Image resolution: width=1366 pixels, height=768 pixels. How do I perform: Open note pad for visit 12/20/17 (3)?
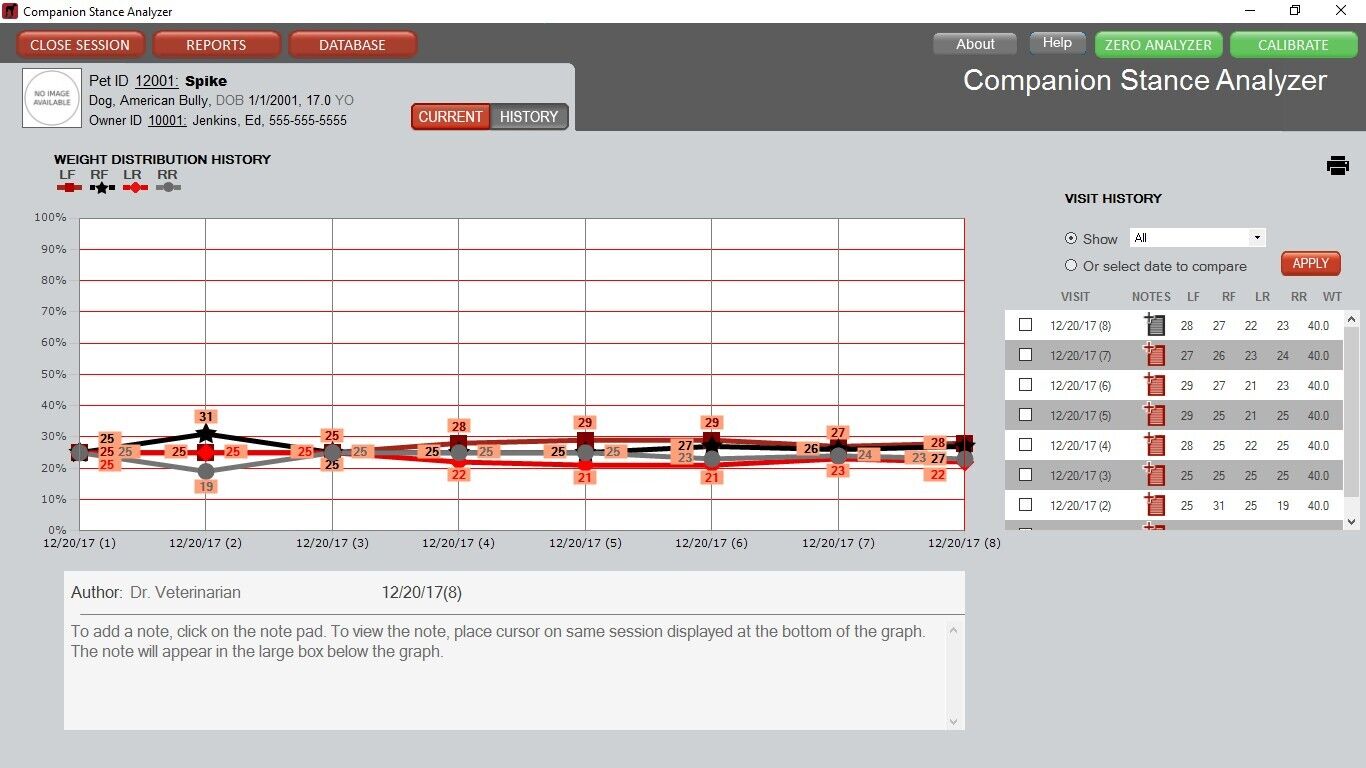(1155, 474)
